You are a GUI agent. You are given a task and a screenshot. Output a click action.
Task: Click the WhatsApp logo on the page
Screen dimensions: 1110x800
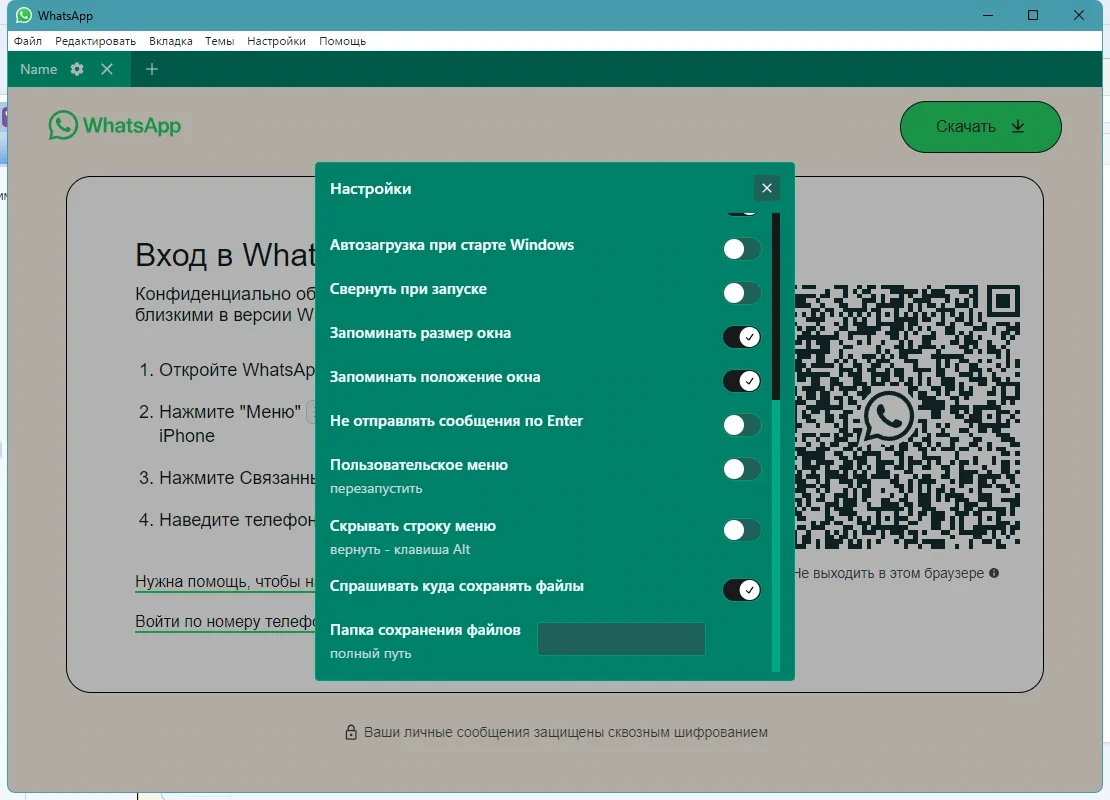[x=115, y=125]
